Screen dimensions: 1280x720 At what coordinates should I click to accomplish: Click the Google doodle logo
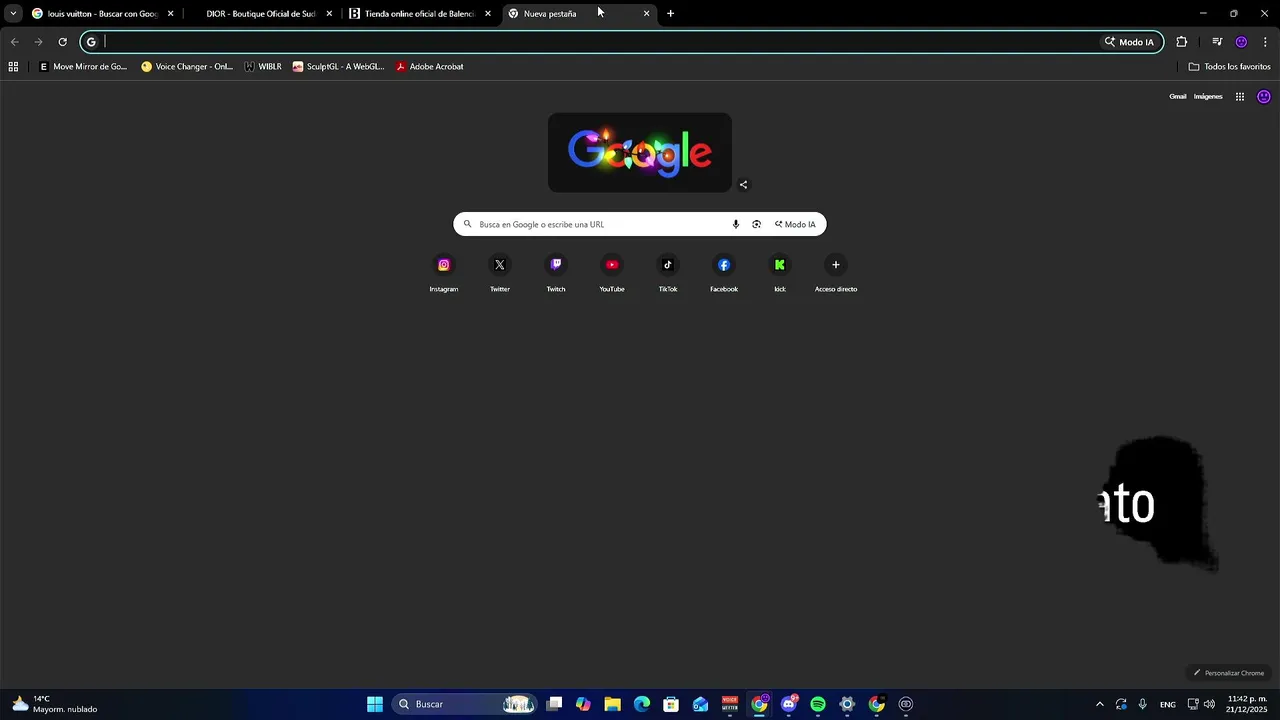(640, 152)
